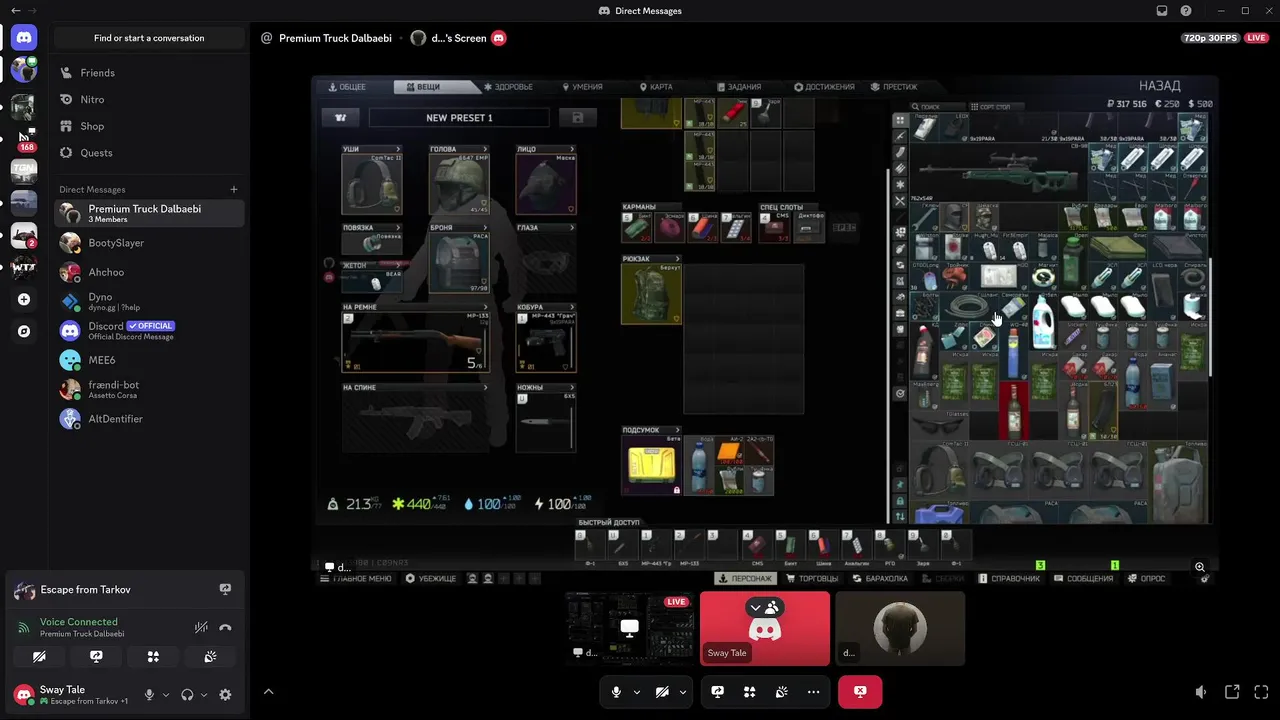Open camera options chevron in call bar
The image size is (1280, 720).
click(683, 692)
